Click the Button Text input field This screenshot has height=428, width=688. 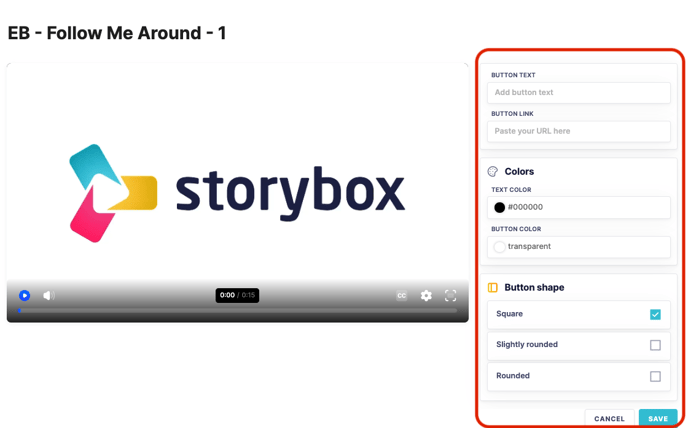[578, 93]
